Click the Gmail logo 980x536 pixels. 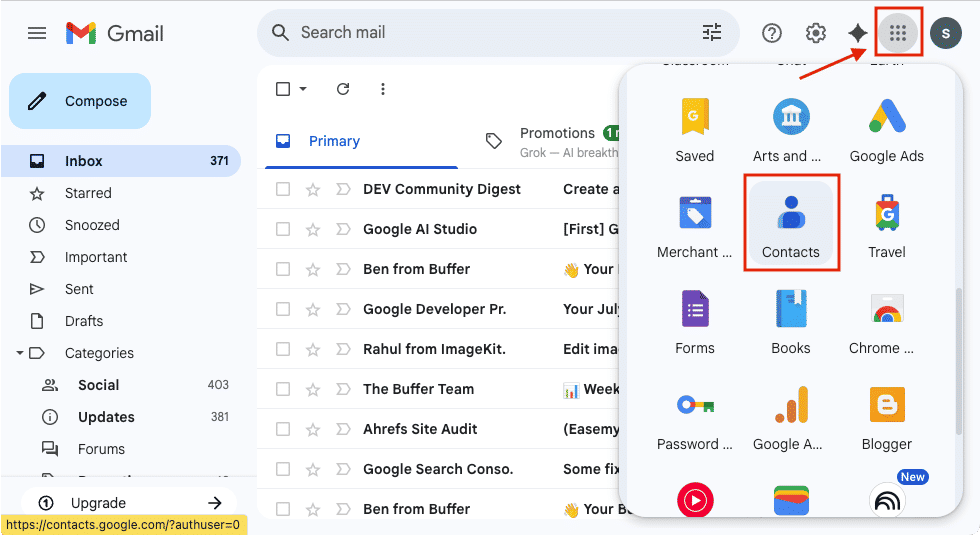pyautogui.click(x=114, y=33)
